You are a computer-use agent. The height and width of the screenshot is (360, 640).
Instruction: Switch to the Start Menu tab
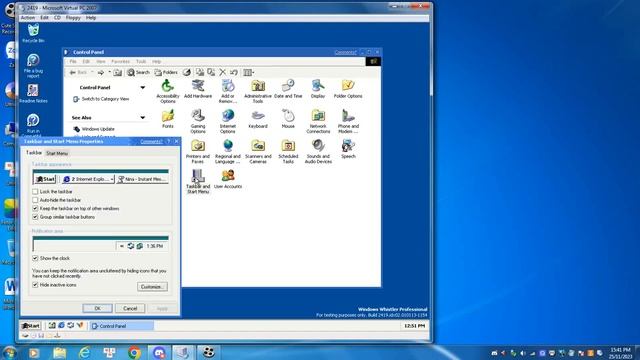pyautogui.click(x=57, y=153)
